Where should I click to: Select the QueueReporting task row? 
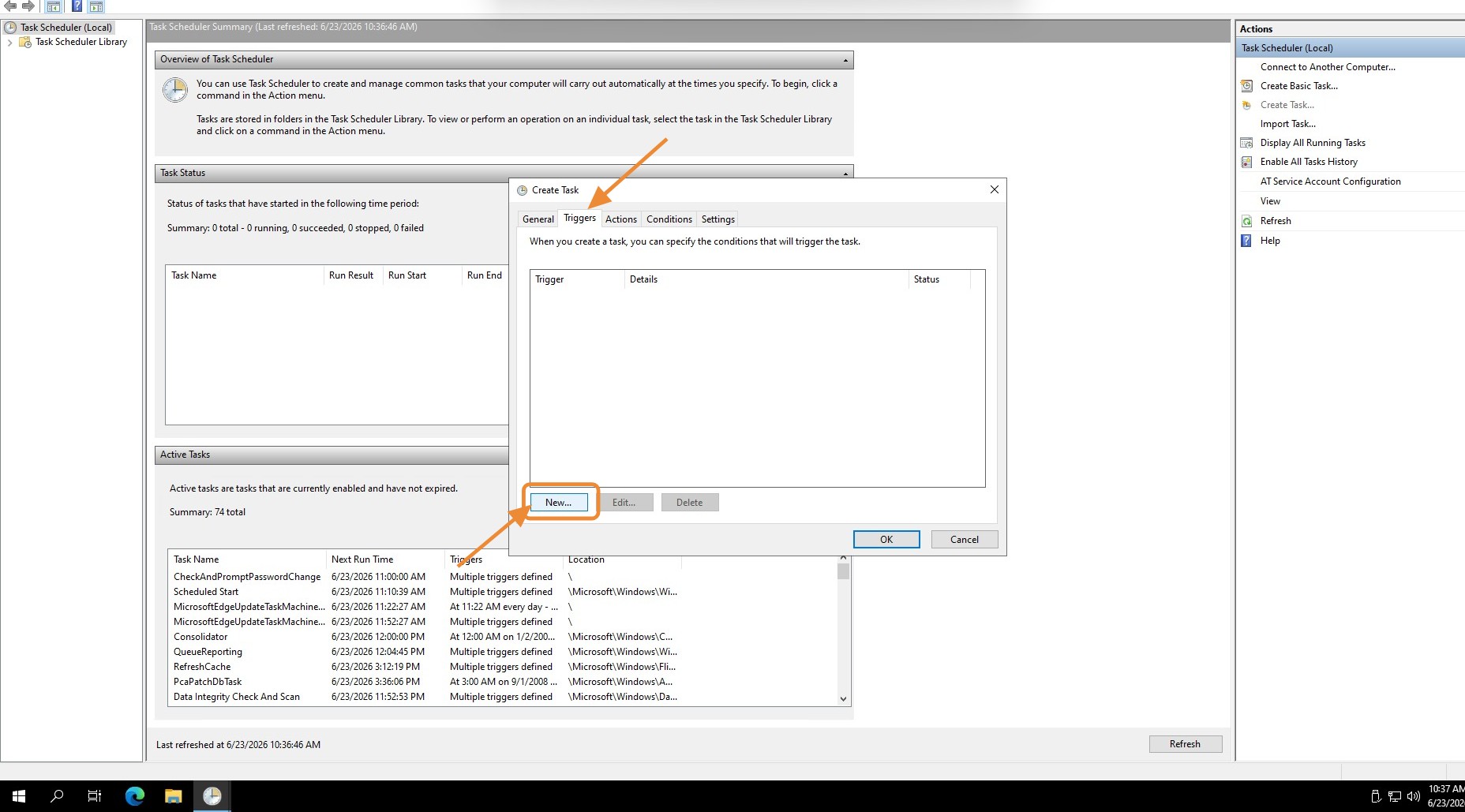pyautogui.click(x=504, y=652)
